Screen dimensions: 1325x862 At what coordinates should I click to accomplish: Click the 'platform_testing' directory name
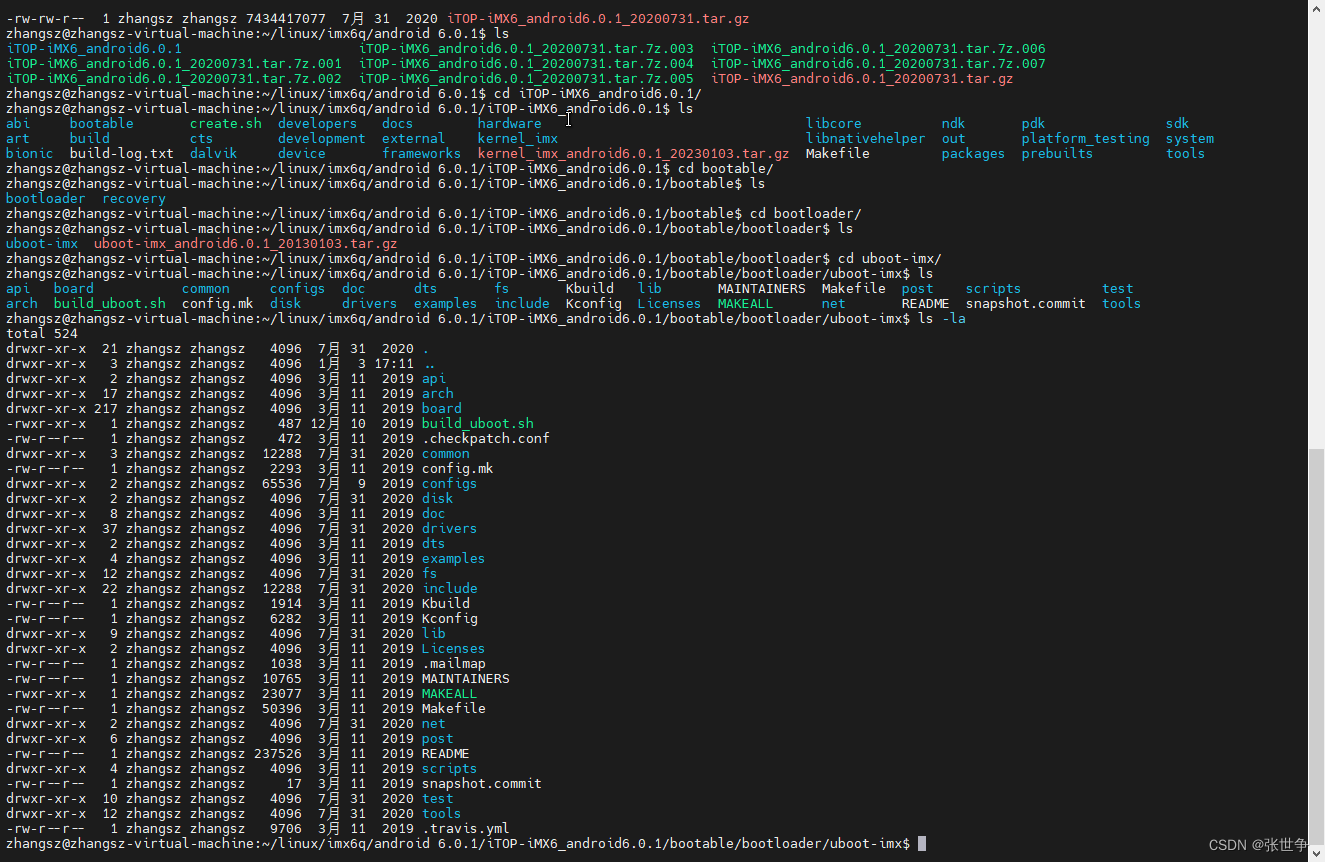(1086, 139)
